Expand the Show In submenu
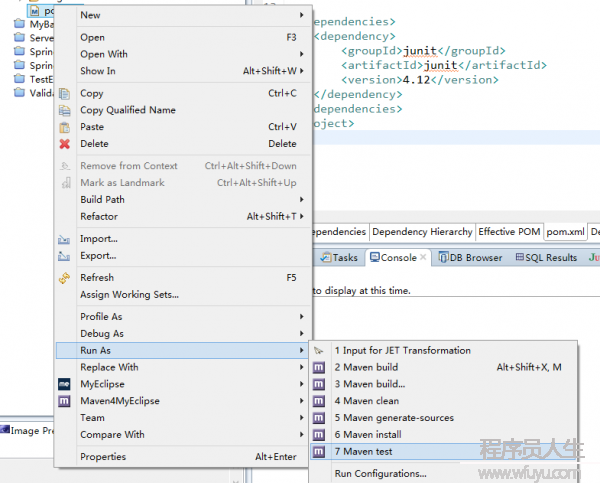The image size is (600, 483). 302,71
